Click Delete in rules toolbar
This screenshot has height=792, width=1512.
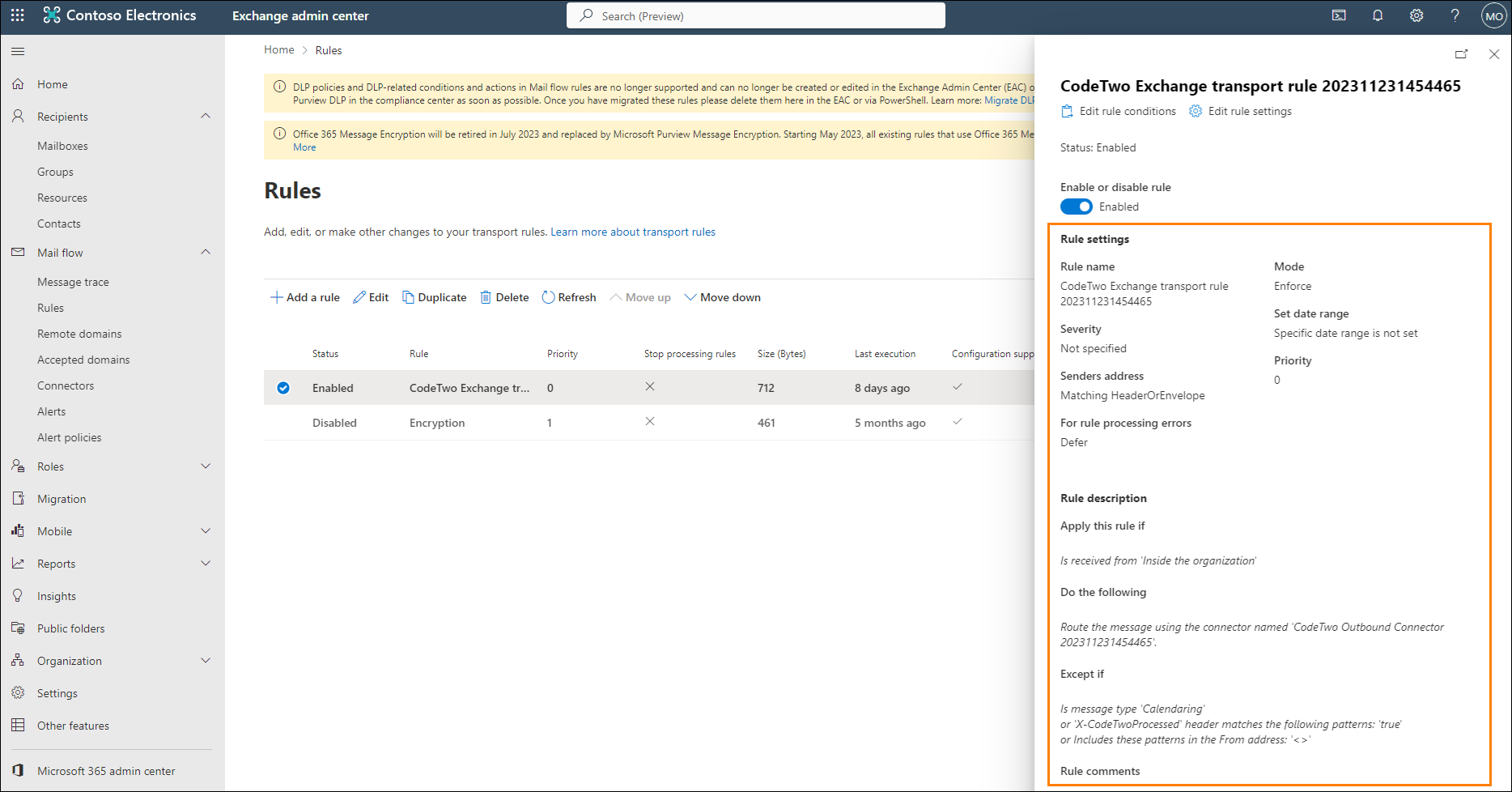[x=504, y=297]
